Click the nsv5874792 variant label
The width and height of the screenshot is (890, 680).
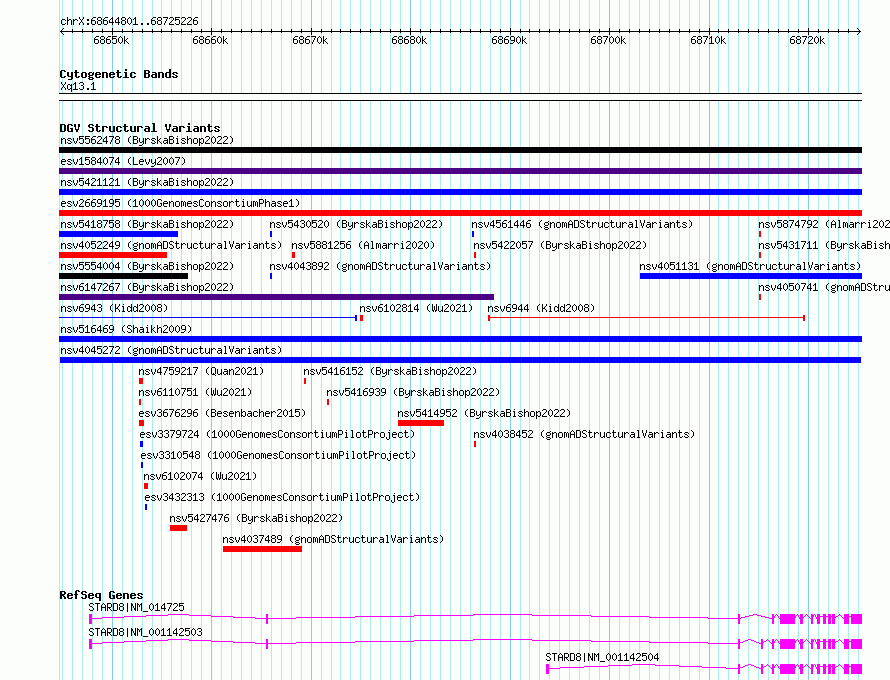824,224
